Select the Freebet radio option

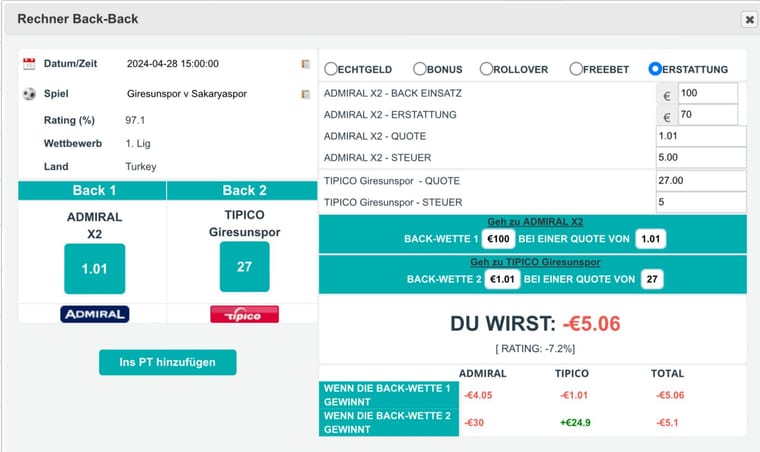click(x=576, y=69)
